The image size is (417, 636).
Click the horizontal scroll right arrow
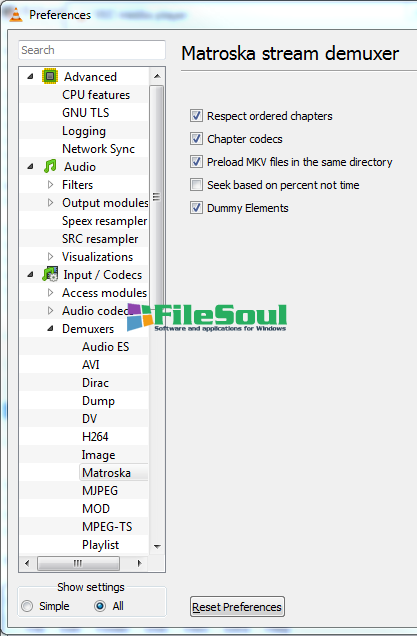(140, 563)
